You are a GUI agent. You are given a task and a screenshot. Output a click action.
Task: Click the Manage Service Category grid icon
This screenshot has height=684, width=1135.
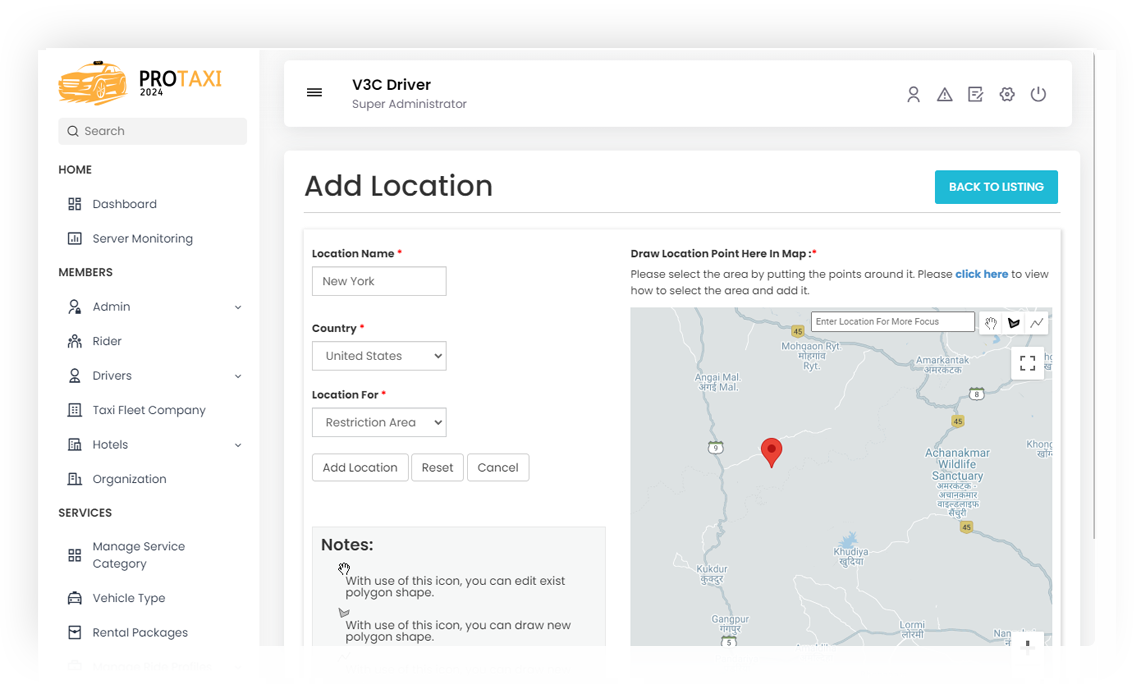pyautogui.click(x=75, y=555)
